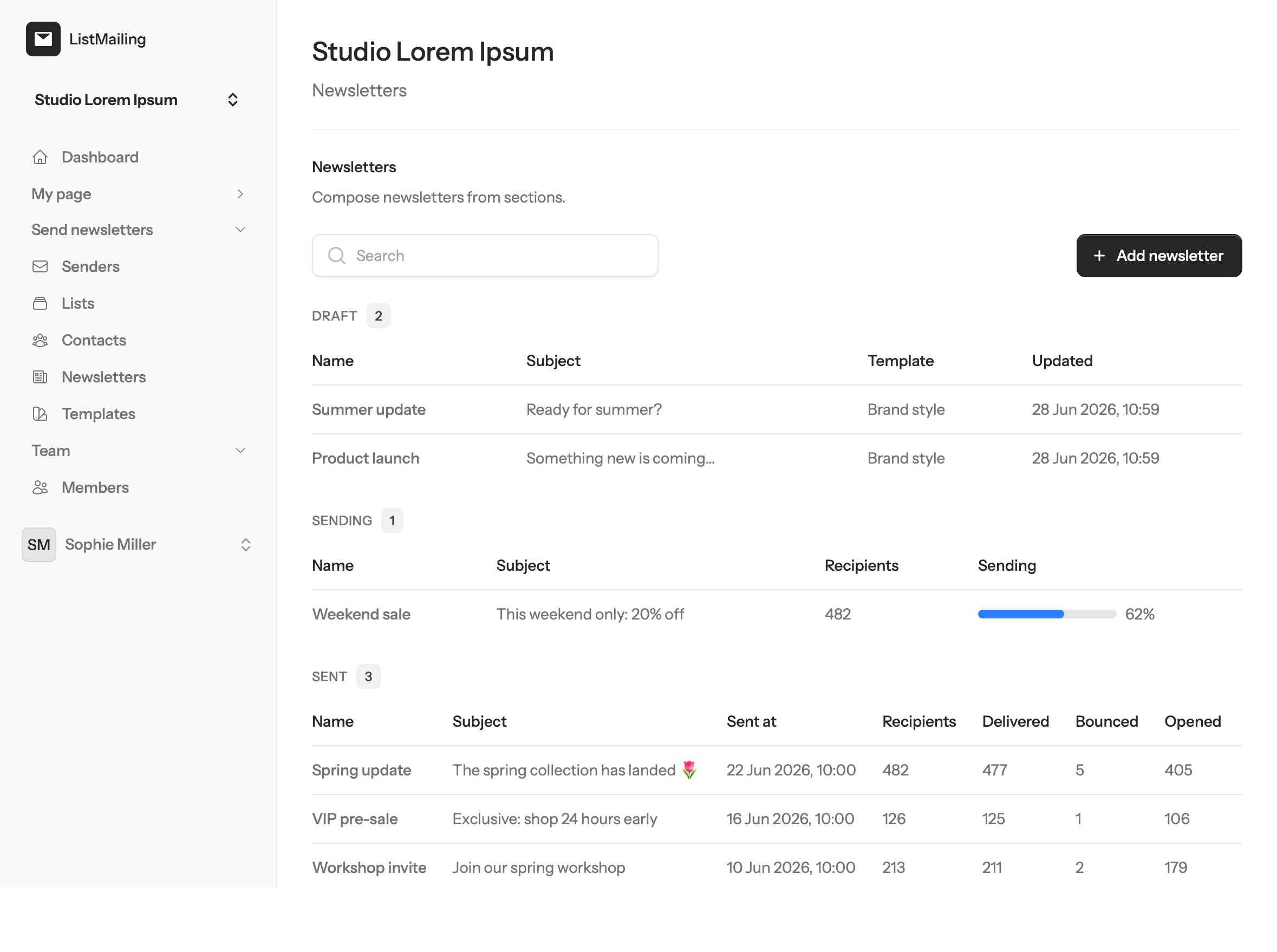1277x952 pixels.
Task: Click the Add newsletter button
Action: coord(1159,256)
